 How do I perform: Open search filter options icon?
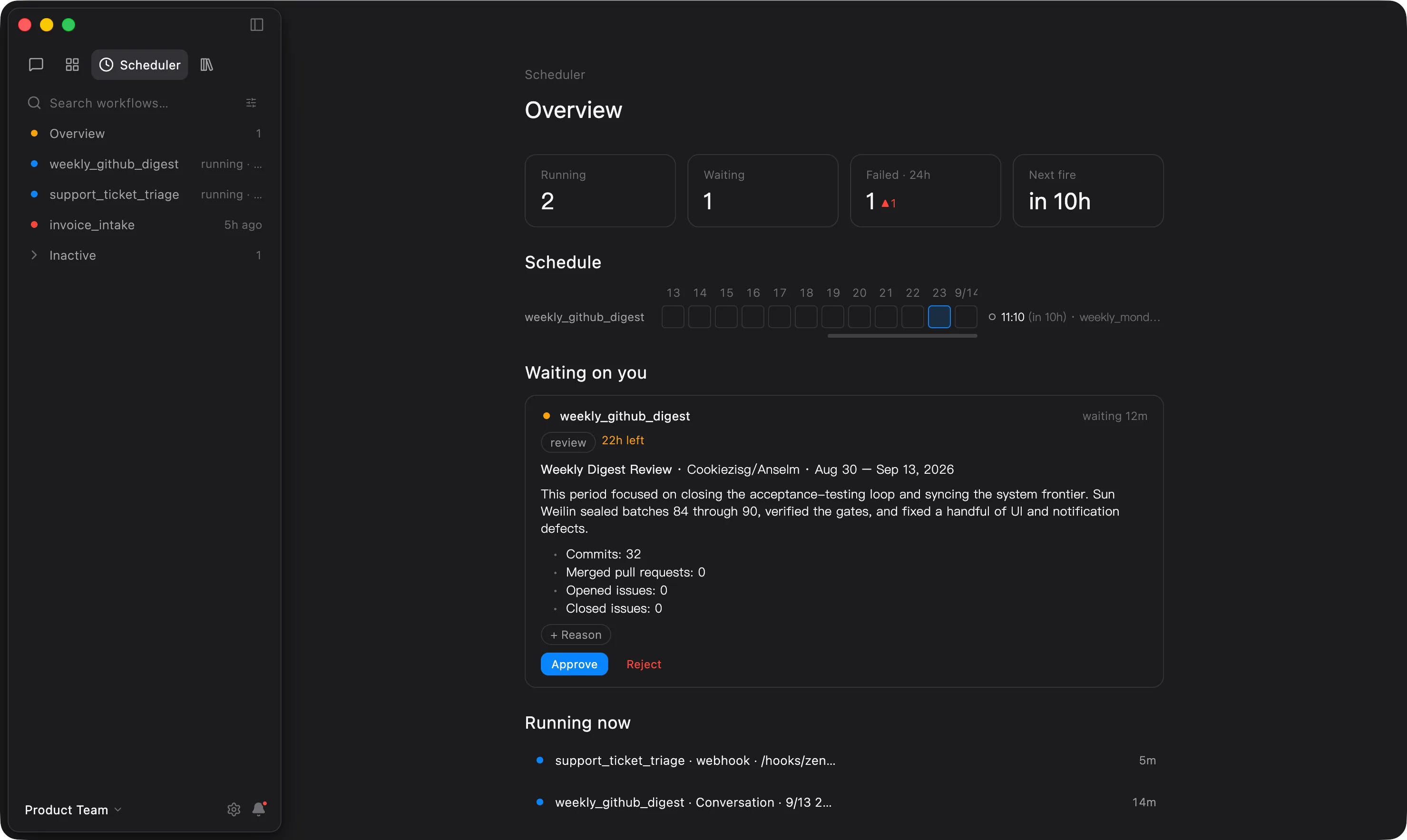point(251,103)
